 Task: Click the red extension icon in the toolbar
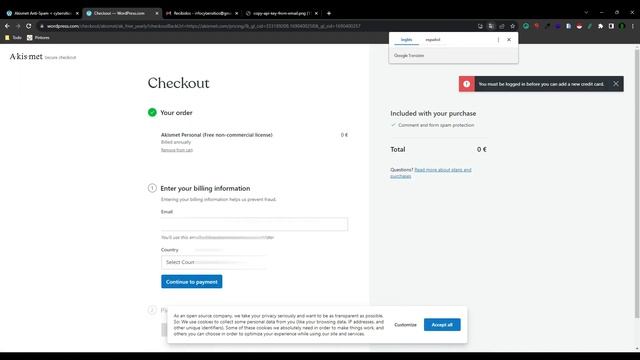coord(536,26)
